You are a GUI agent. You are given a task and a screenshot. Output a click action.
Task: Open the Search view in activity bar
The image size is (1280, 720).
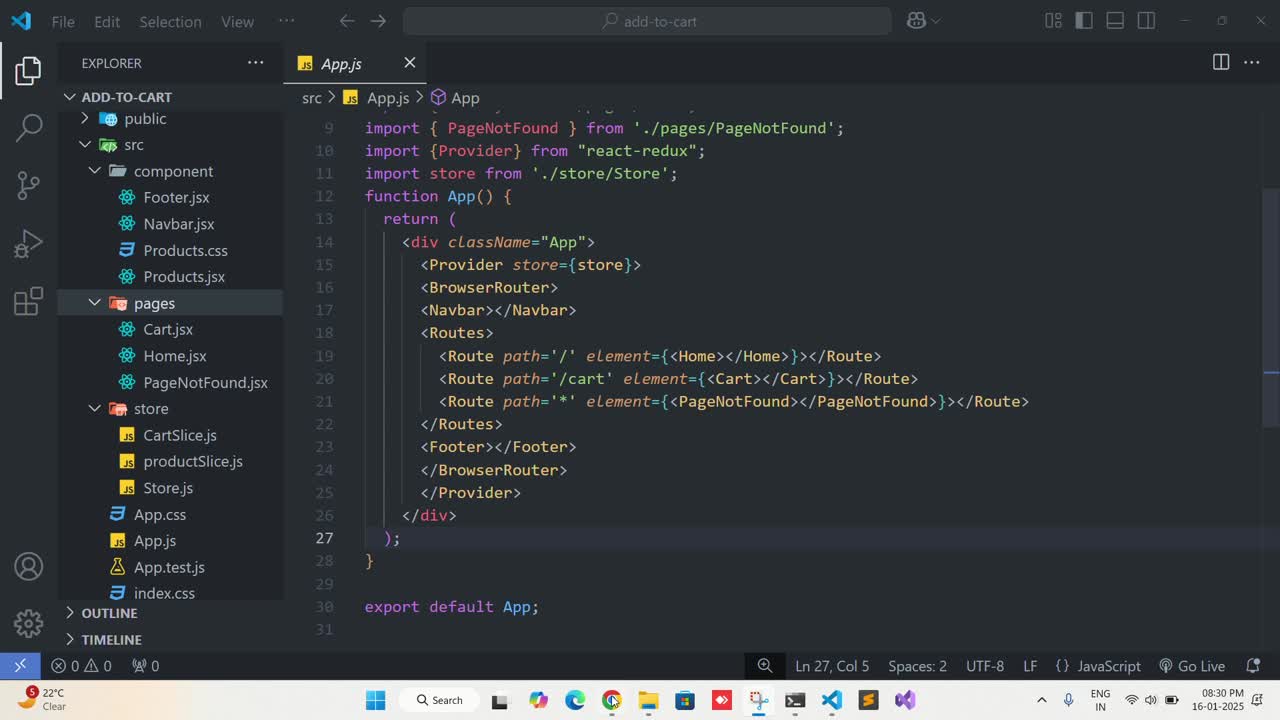pyautogui.click(x=29, y=127)
